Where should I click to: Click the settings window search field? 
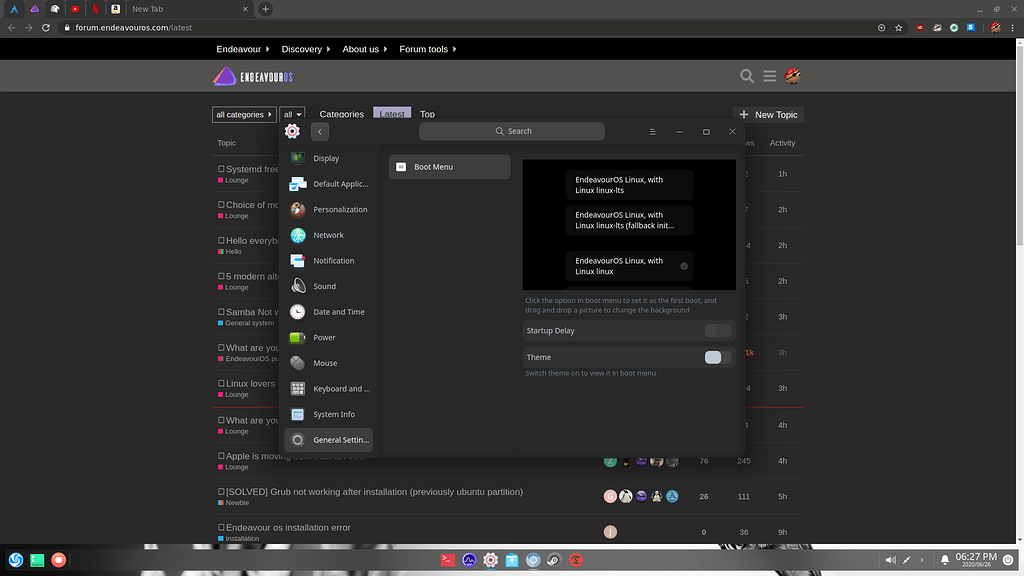coord(512,131)
